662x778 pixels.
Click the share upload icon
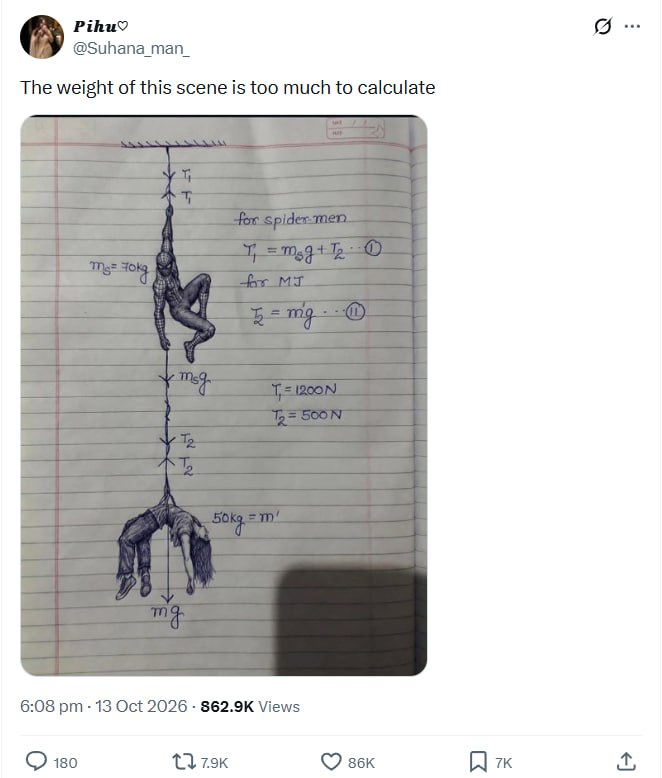click(x=626, y=761)
